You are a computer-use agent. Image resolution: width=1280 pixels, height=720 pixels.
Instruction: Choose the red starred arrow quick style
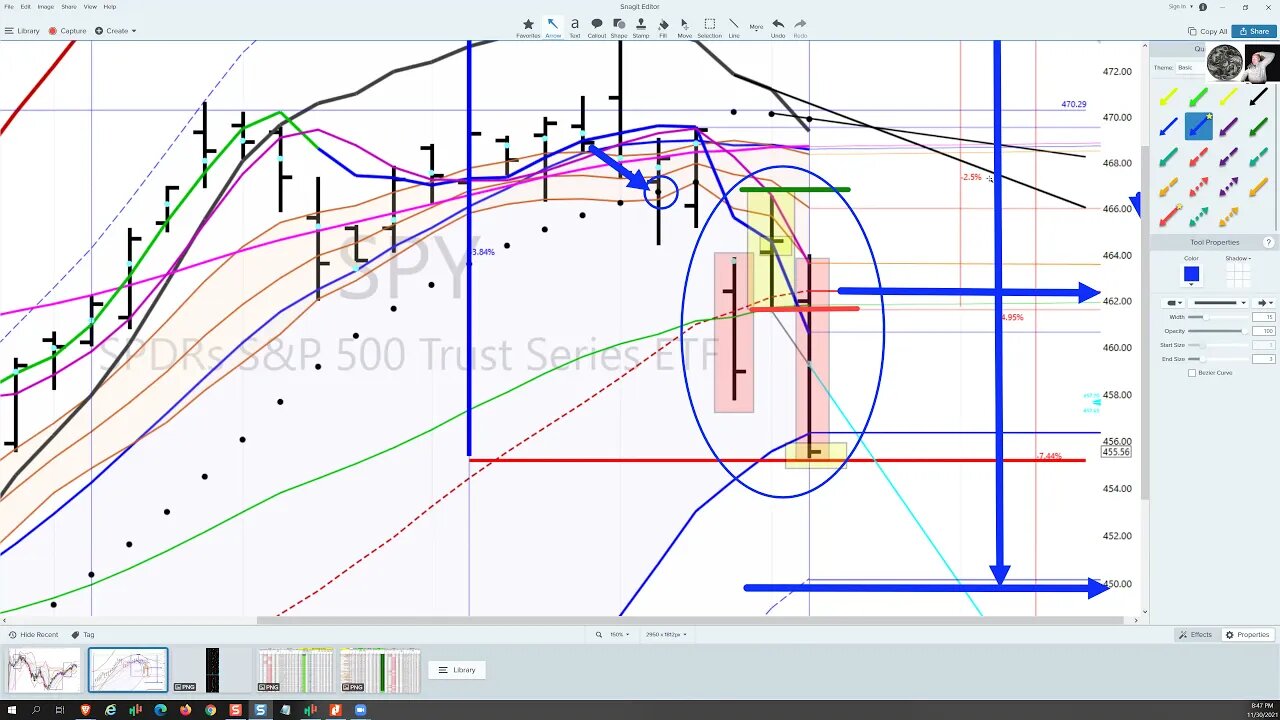click(1168, 216)
